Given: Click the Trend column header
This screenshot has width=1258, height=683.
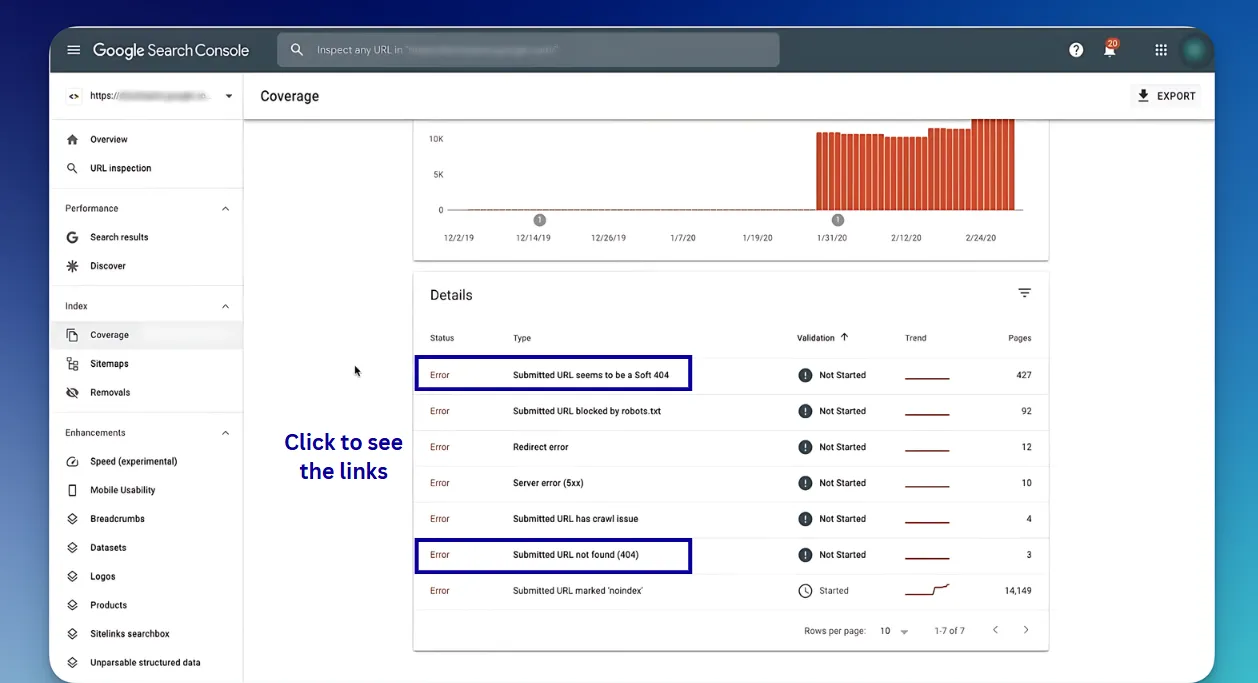Looking at the screenshot, I should 916,338.
